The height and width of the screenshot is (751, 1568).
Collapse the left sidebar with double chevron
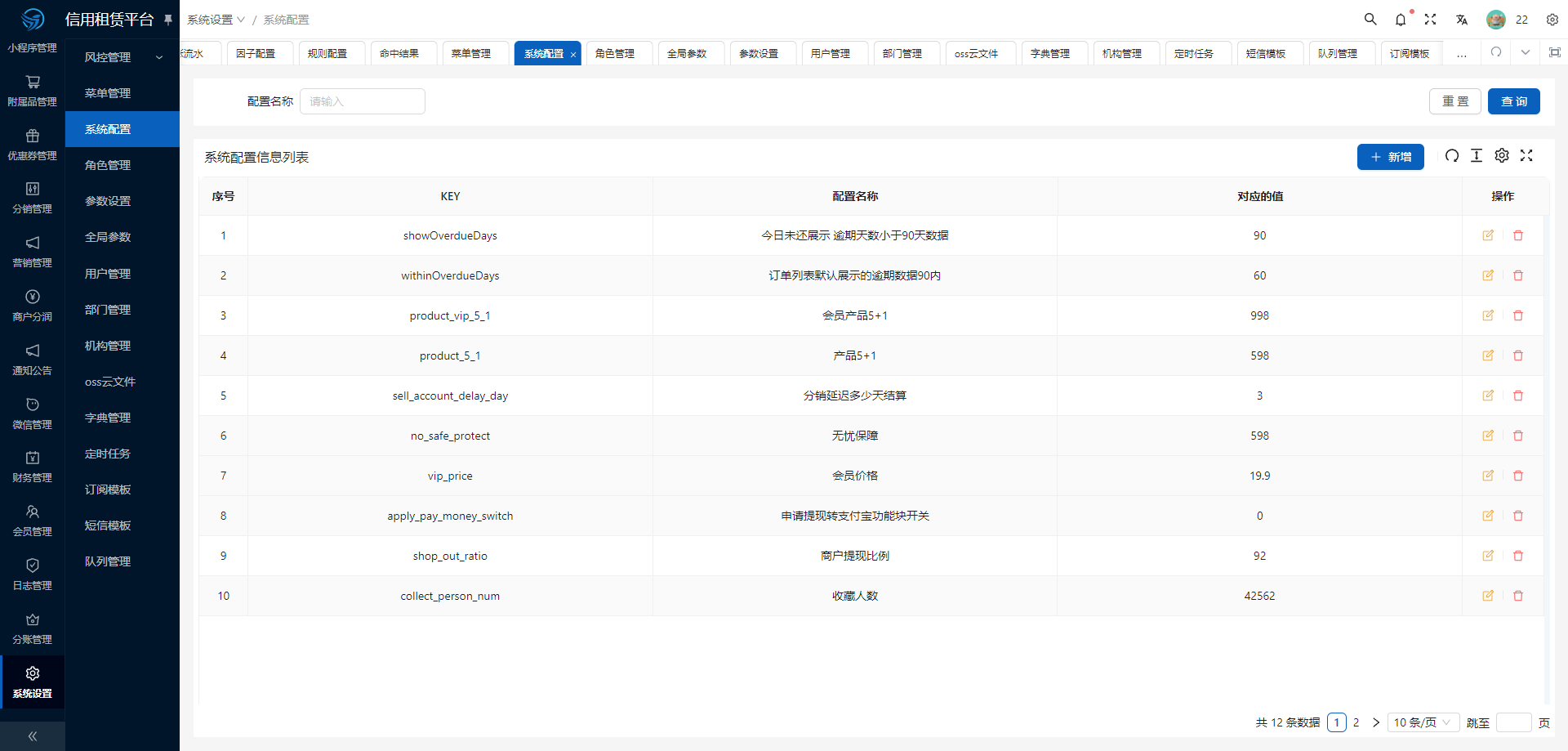coord(33,736)
